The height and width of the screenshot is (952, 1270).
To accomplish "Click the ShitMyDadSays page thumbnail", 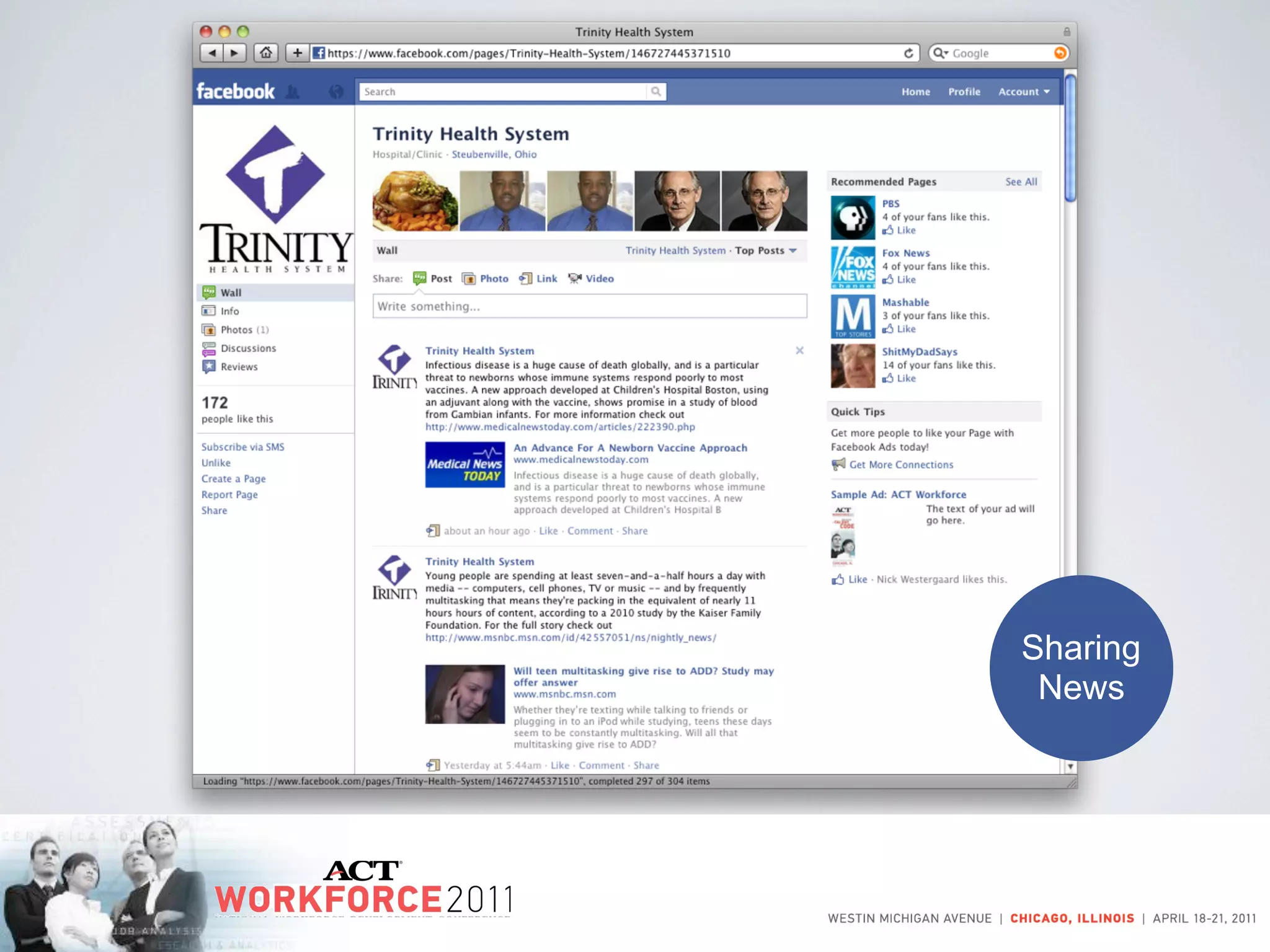I will 853,366.
